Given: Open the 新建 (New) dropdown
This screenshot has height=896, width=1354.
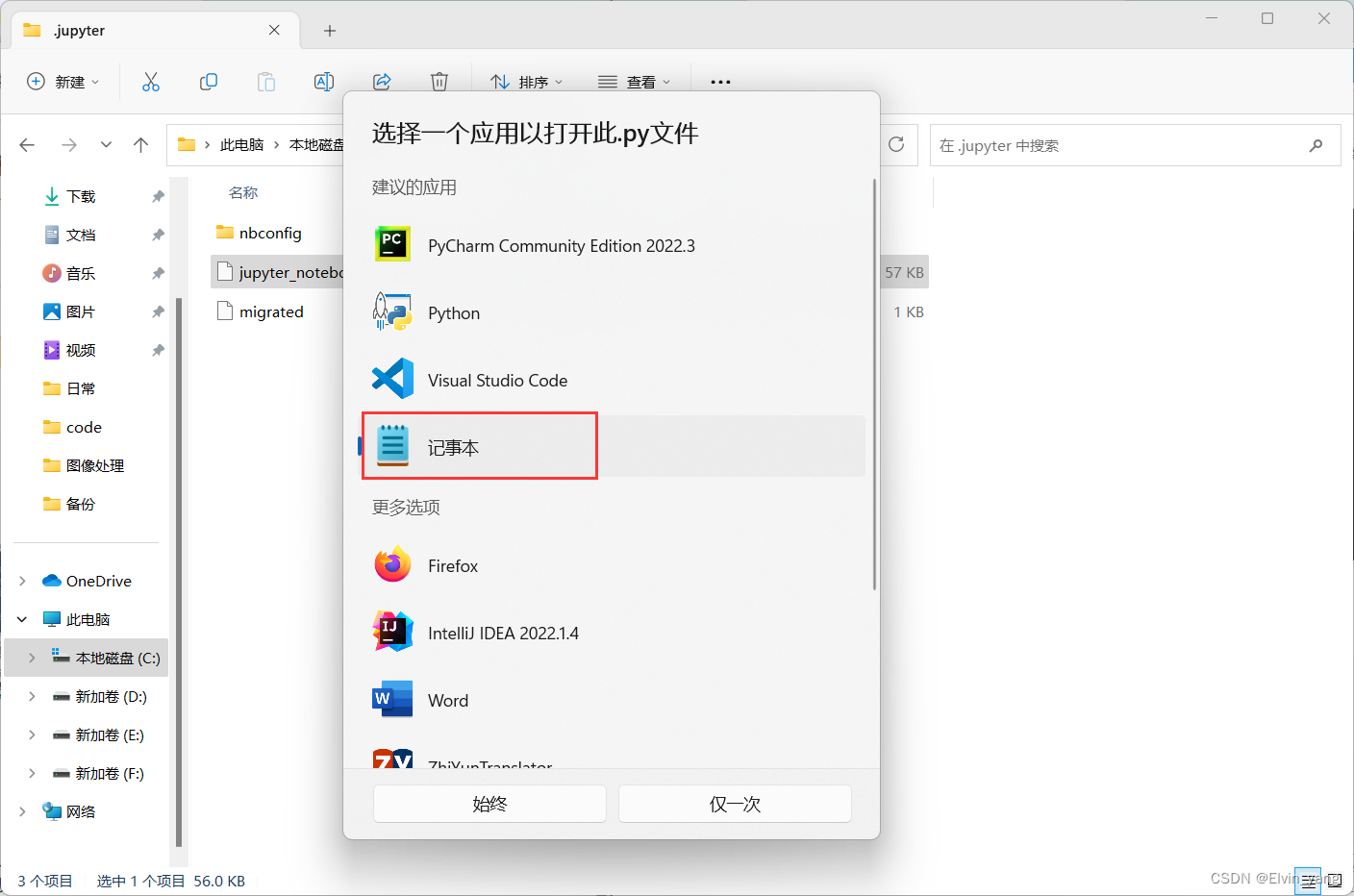Looking at the screenshot, I should click(x=63, y=82).
